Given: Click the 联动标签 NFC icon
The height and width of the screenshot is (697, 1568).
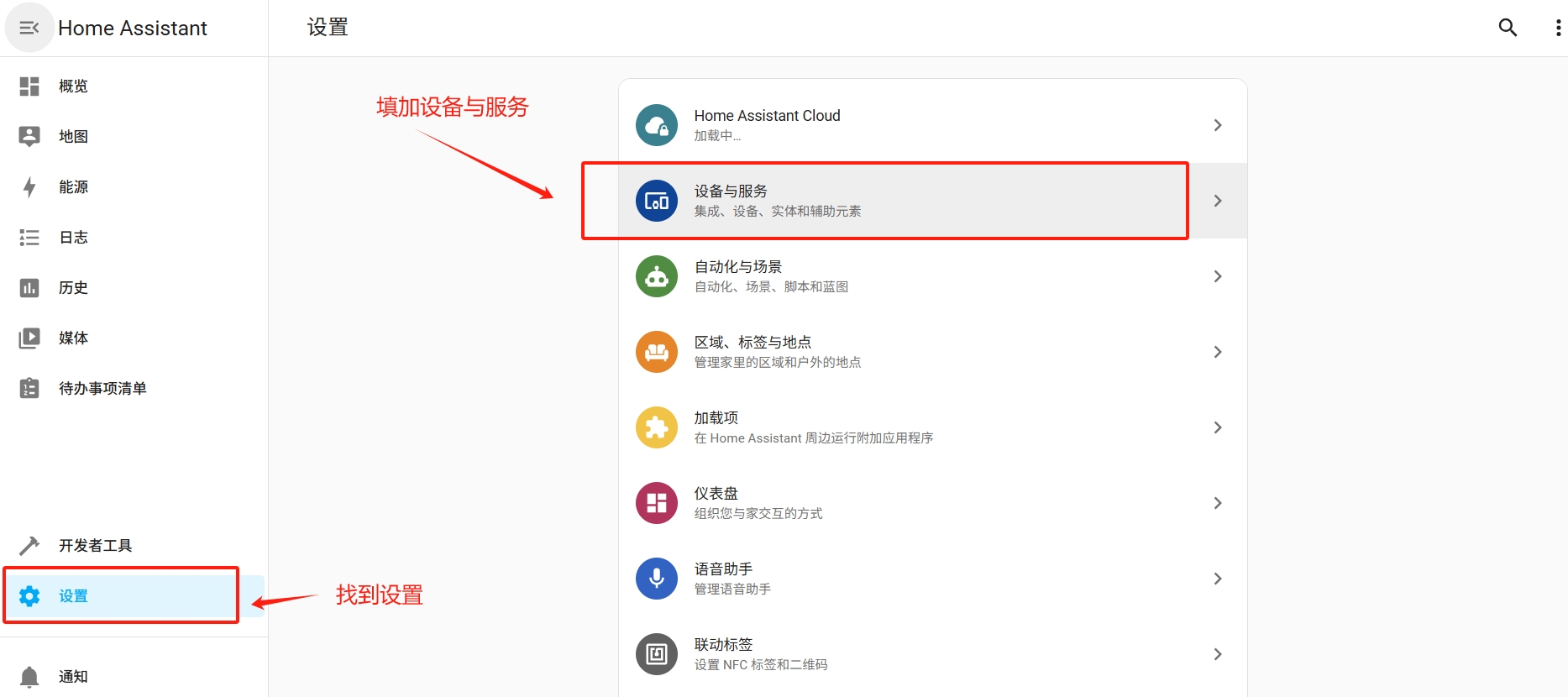Looking at the screenshot, I should (657, 654).
